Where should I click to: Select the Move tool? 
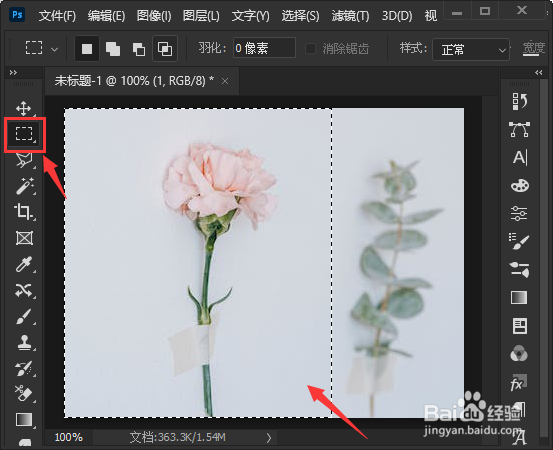24,108
